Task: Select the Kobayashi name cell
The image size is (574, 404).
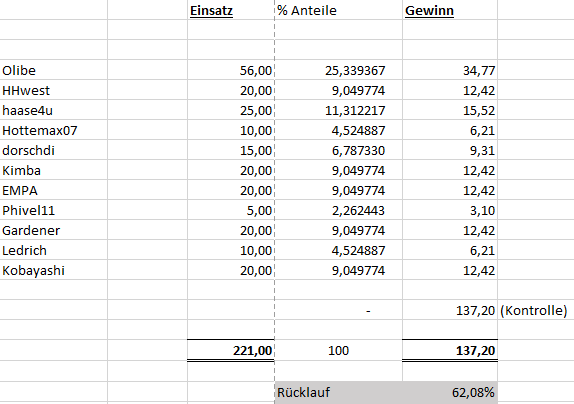Action: 53,270
